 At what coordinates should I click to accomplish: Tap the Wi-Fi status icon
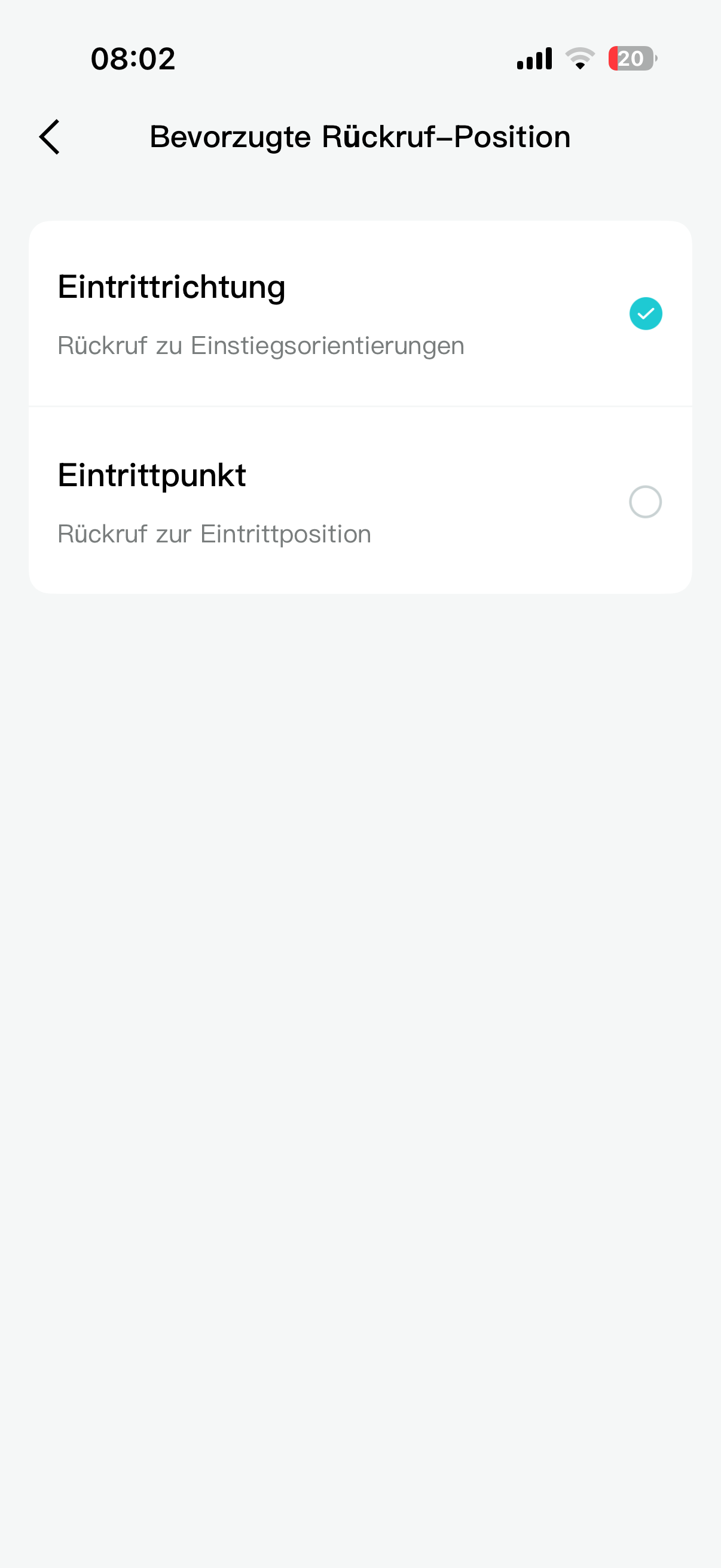point(580,59)
